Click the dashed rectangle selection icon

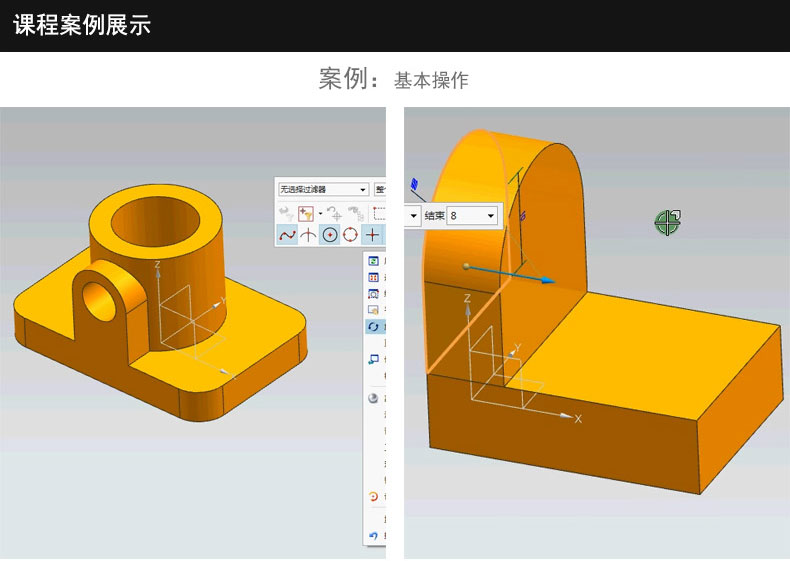[x=379, y=212]
